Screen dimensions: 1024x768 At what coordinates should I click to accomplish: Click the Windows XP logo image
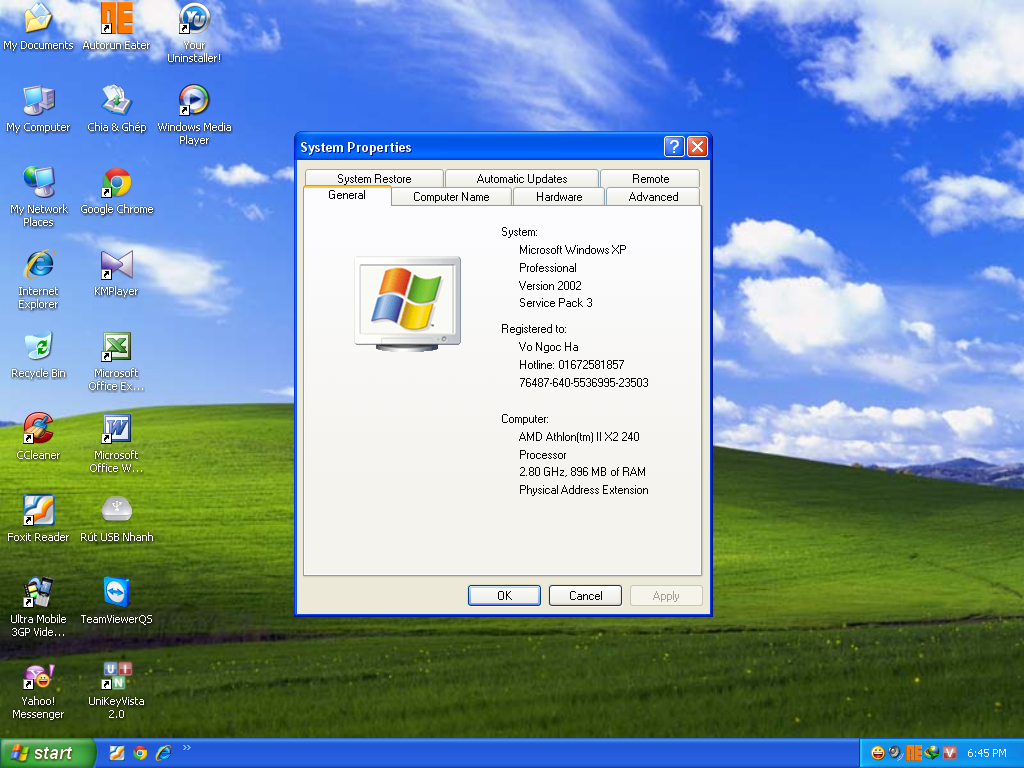pyautogui.click(x=408, y=303)
